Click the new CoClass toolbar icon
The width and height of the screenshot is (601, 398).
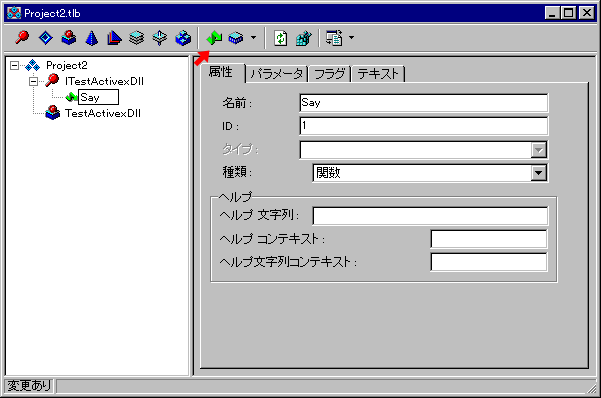click(69, 38)
